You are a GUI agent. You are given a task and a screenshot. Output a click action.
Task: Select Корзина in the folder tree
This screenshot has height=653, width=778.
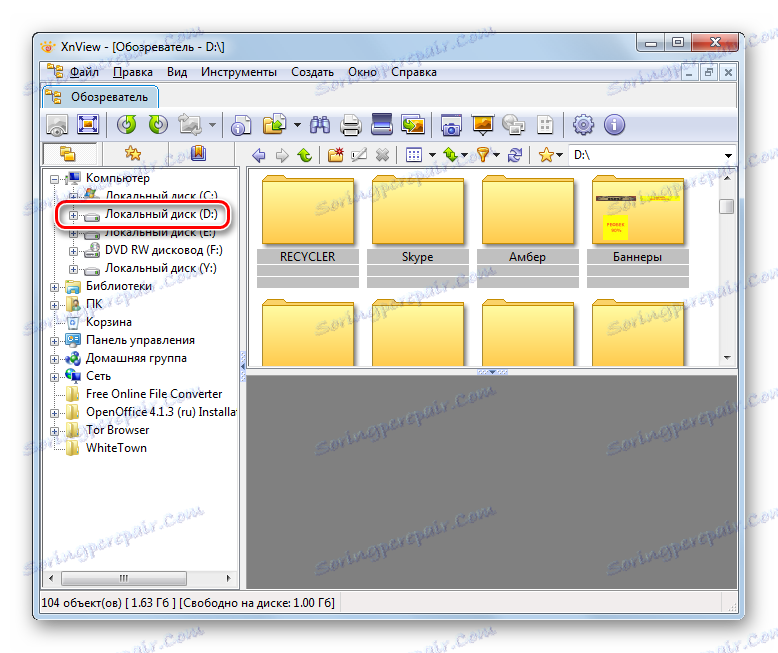(x=109, y=323)
